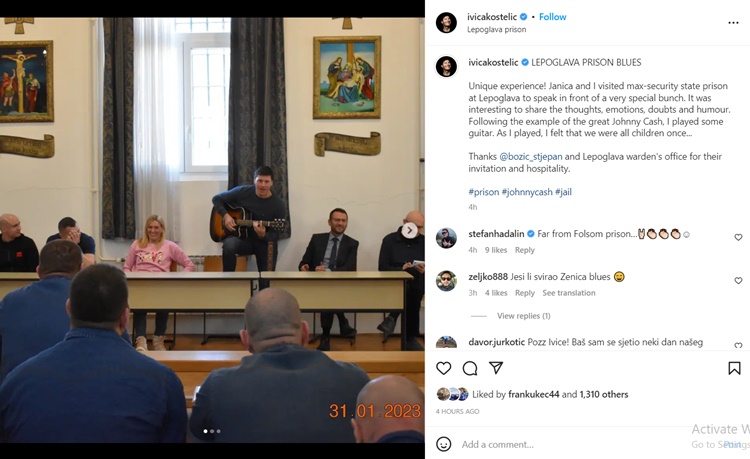Select carousel pagination dots indicator
This screenshot has width=750, height=459.
point(212,431)
